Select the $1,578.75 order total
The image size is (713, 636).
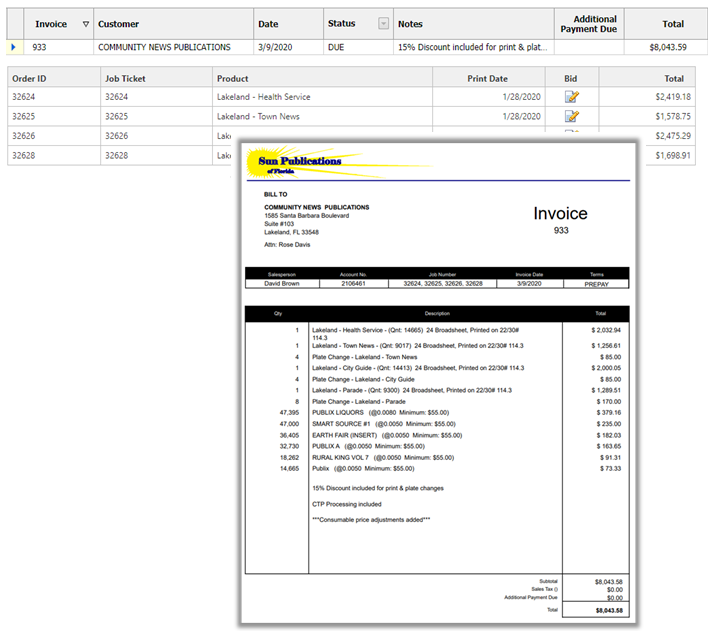[x=647, y=116]
